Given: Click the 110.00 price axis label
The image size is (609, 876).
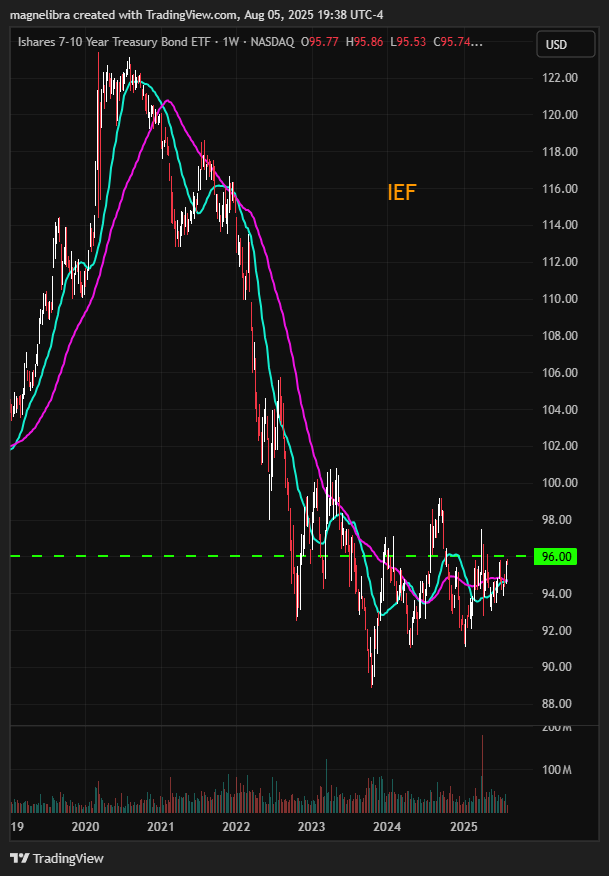Looking at the screenshot, I should tap(560, 298).
